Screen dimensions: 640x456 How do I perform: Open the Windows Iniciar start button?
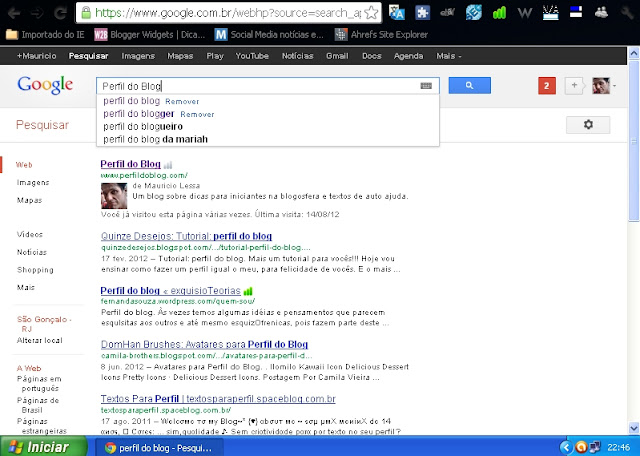(43, 447)
